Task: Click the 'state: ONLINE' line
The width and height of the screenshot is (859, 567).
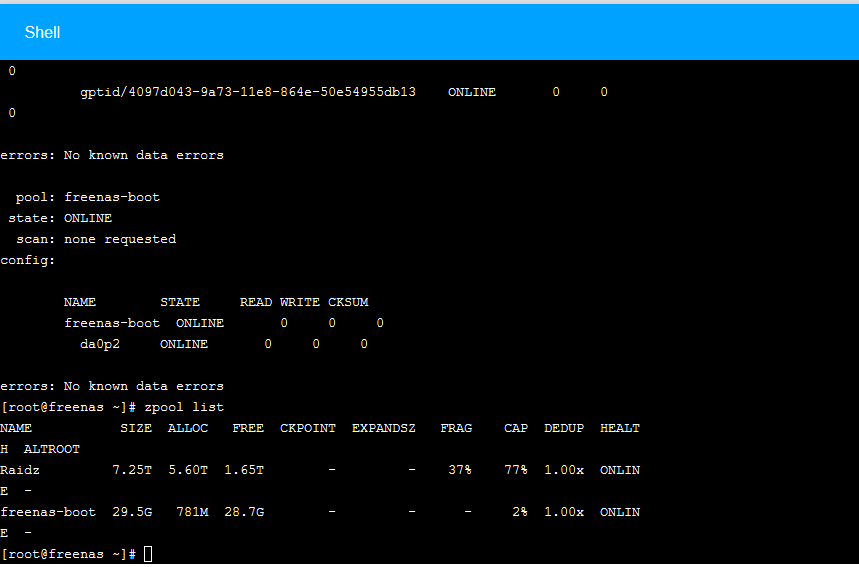Action: tap(60, 218)
